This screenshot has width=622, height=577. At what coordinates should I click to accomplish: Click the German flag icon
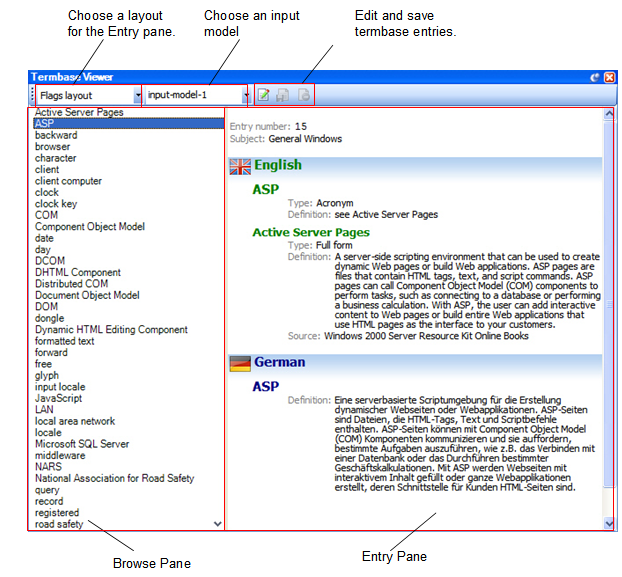pyautogui.click(x=240, y=364)
